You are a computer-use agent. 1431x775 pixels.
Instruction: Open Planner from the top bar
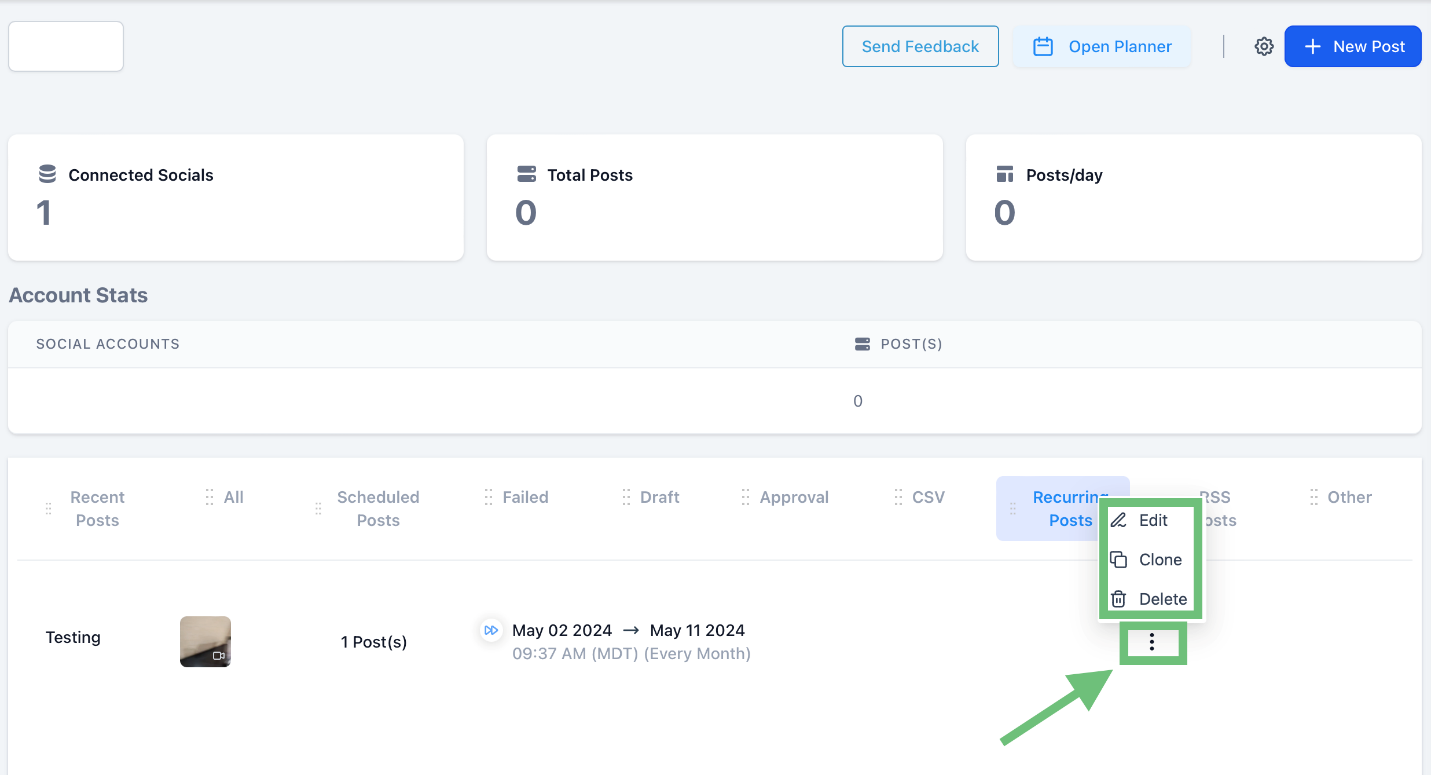(1102, 47)
